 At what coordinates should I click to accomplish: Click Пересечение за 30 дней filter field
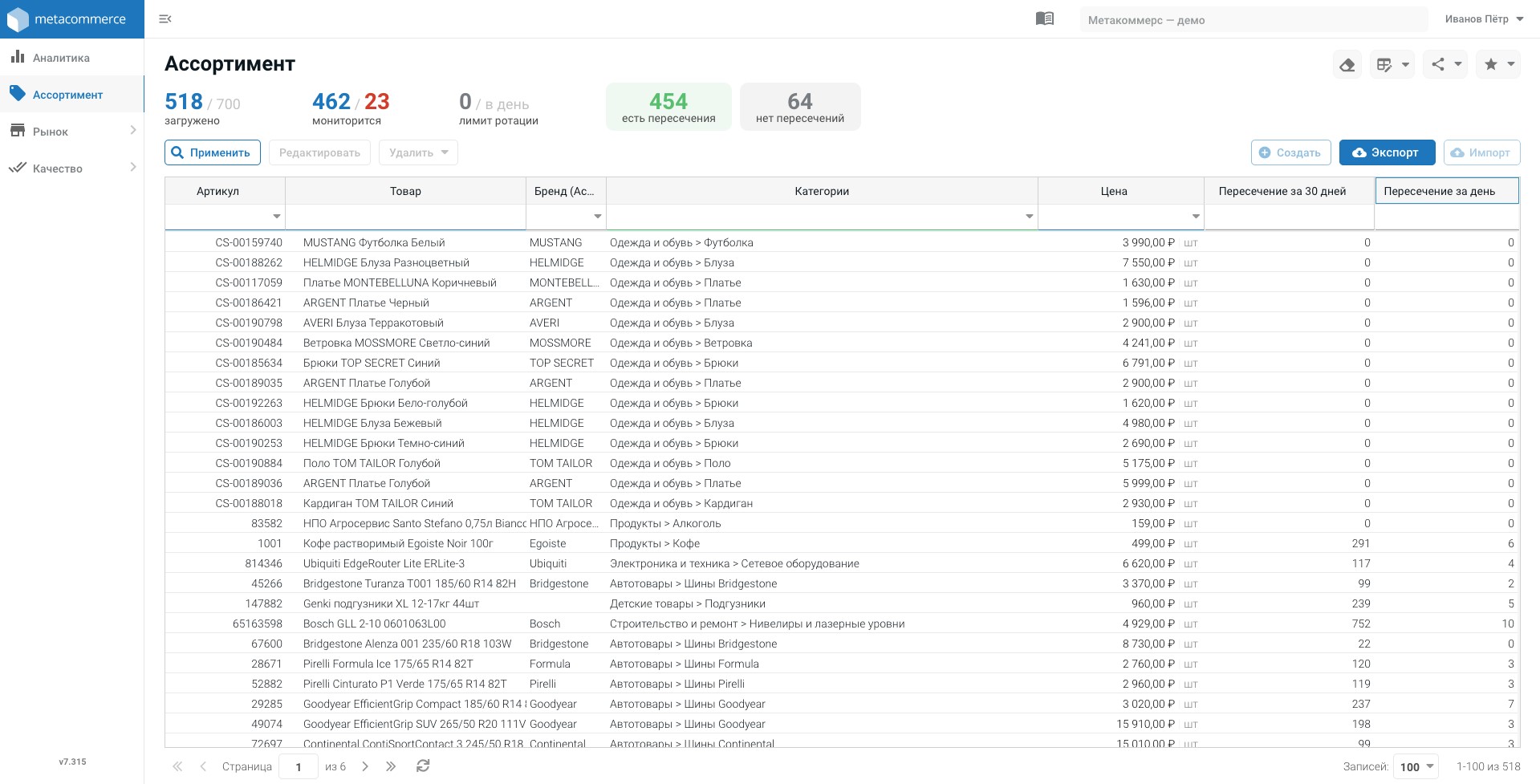[1290, 217]
